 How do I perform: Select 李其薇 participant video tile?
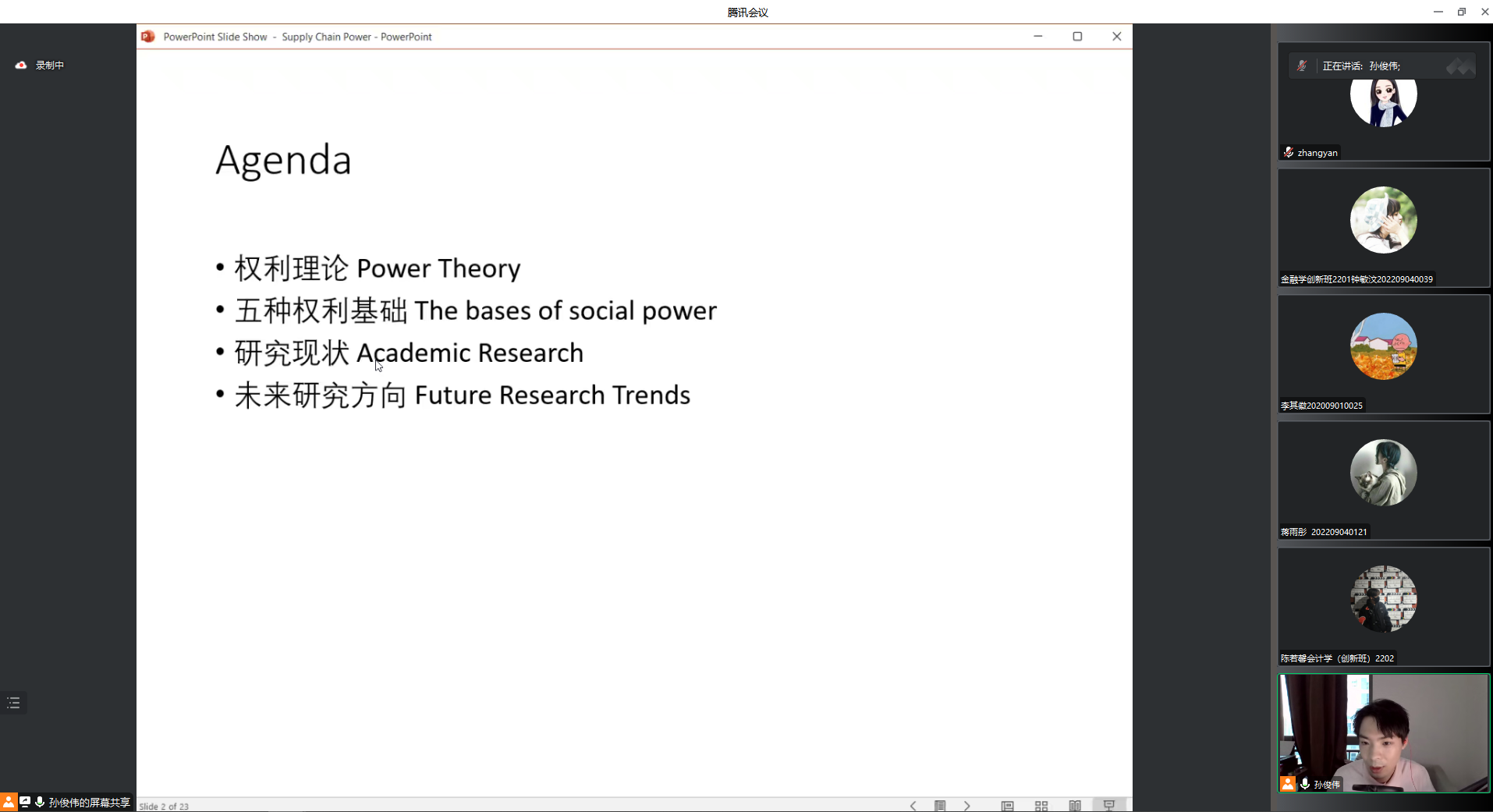pos(1383,354)
